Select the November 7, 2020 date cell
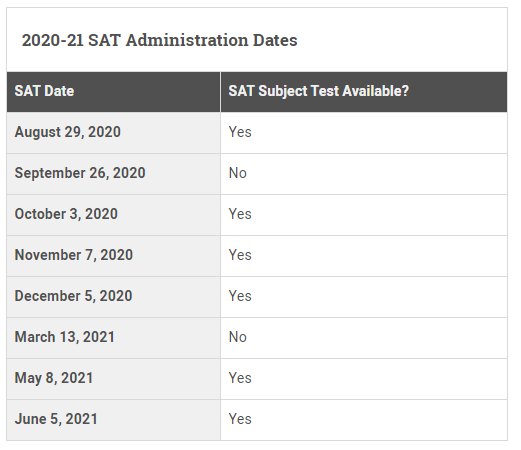The width and height of the screenshot is (521, 450). (113, 256)
